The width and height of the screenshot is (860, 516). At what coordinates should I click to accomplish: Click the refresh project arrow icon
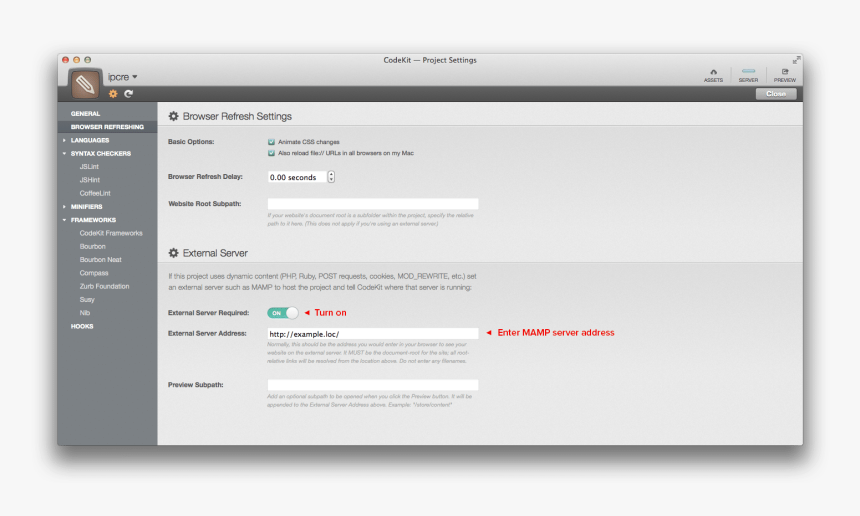coord(128,94)
